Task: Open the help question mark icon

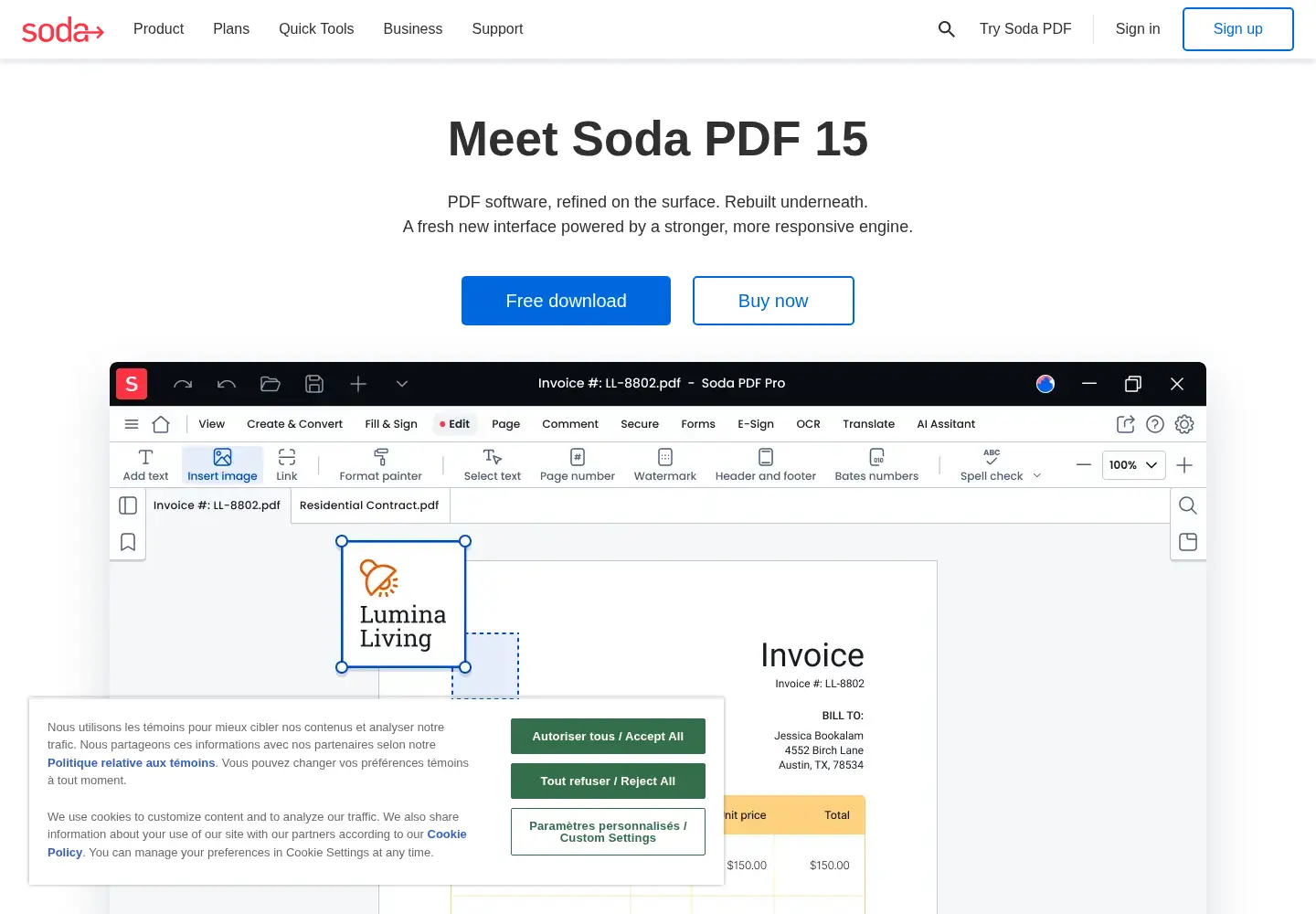Action: (1155, 424)
